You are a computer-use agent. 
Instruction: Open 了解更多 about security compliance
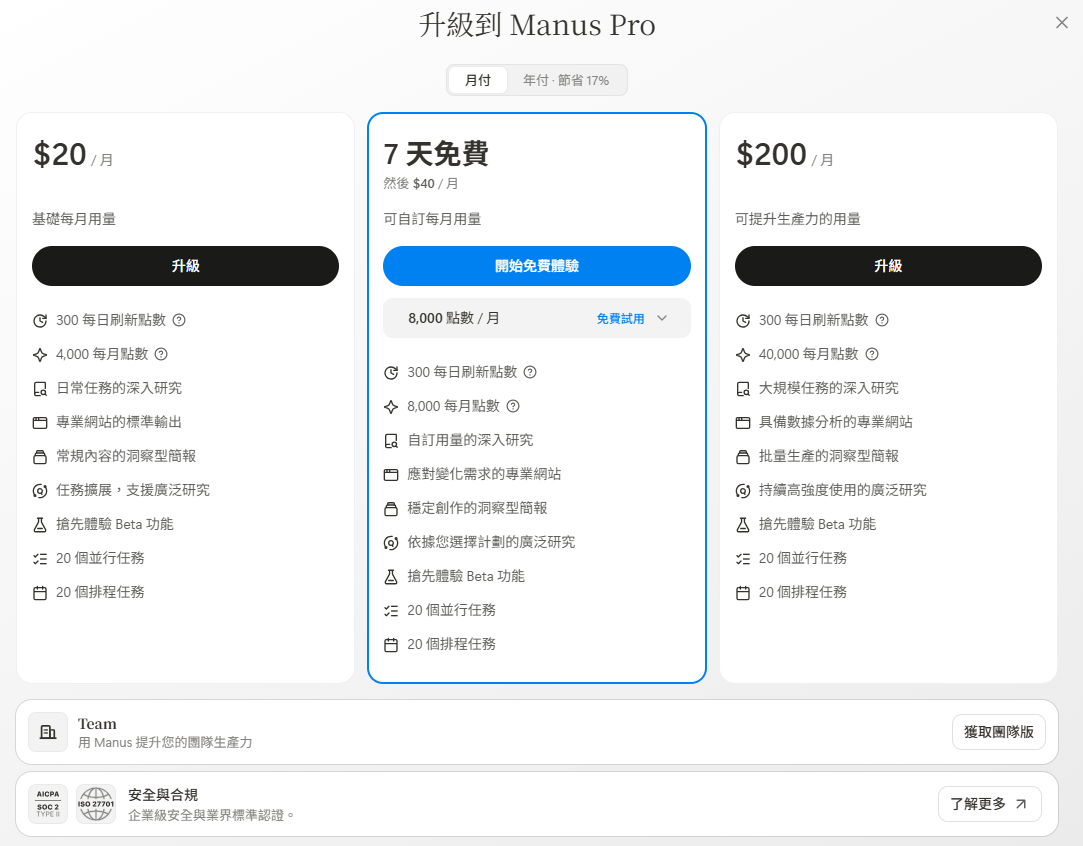989,803
